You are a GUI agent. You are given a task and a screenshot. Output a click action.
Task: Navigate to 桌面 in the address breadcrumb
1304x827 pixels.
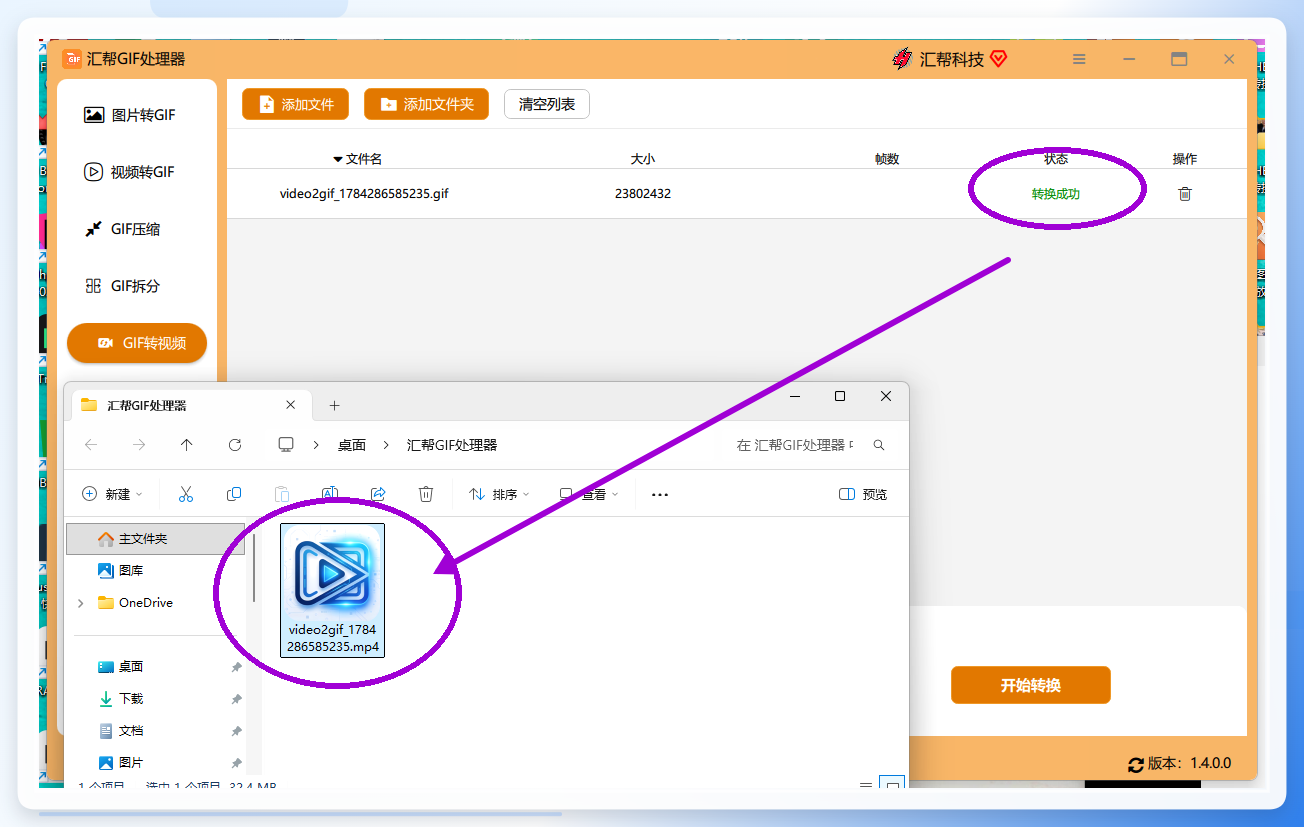pos(352,445)
